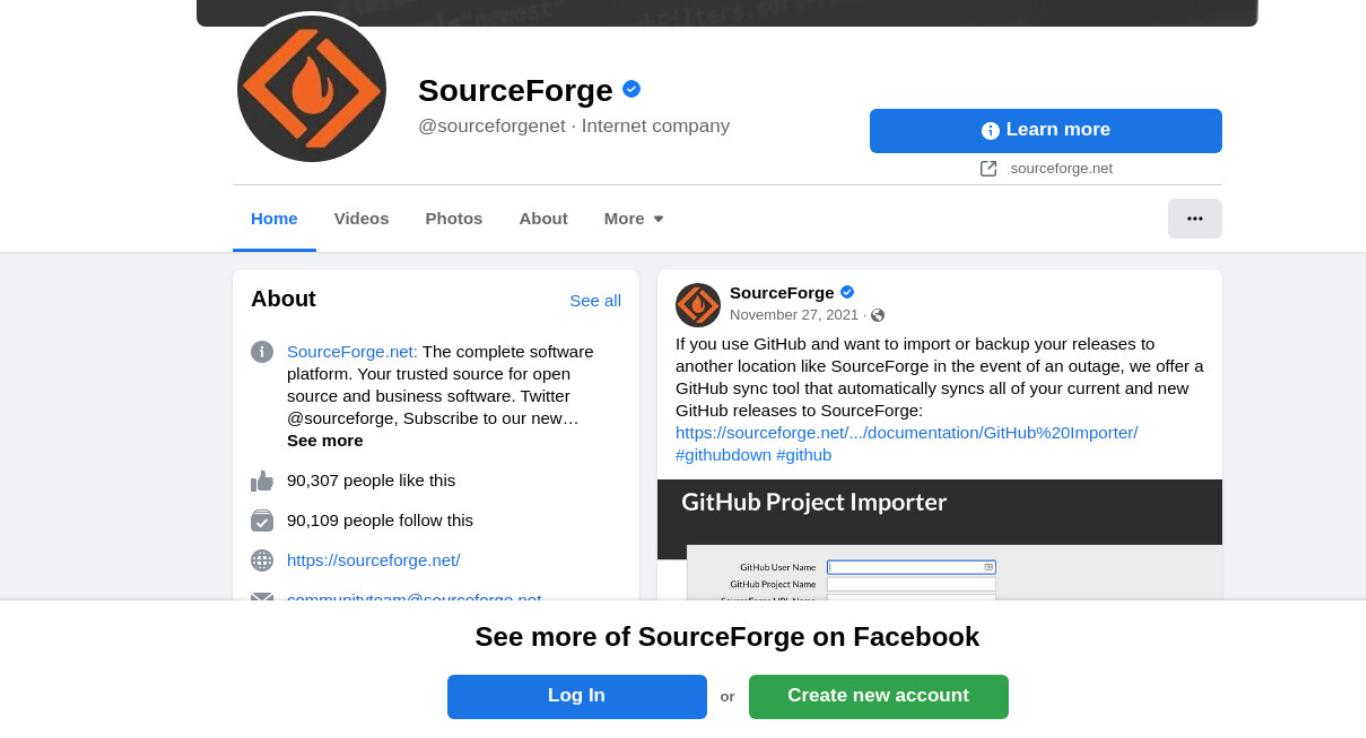Open the Photos tab
The image size is (1366, 738).
[454, 218]
